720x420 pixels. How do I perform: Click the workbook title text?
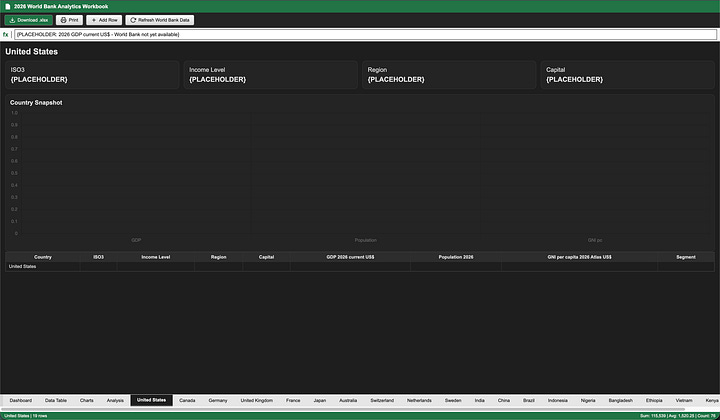point(61,6)
